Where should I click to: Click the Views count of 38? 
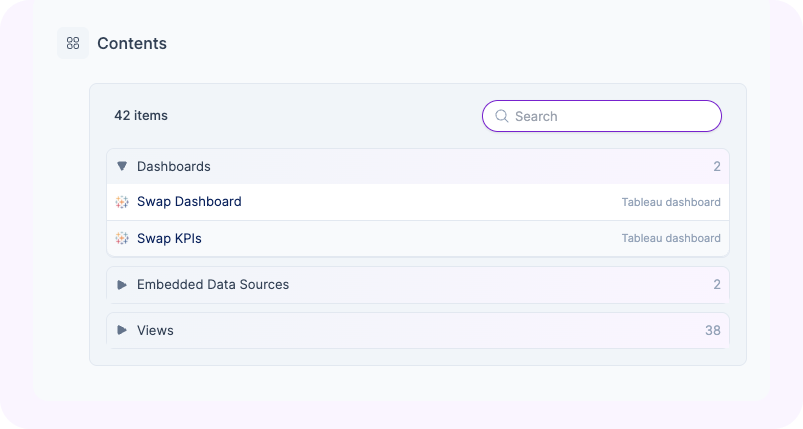pos(712,330)
